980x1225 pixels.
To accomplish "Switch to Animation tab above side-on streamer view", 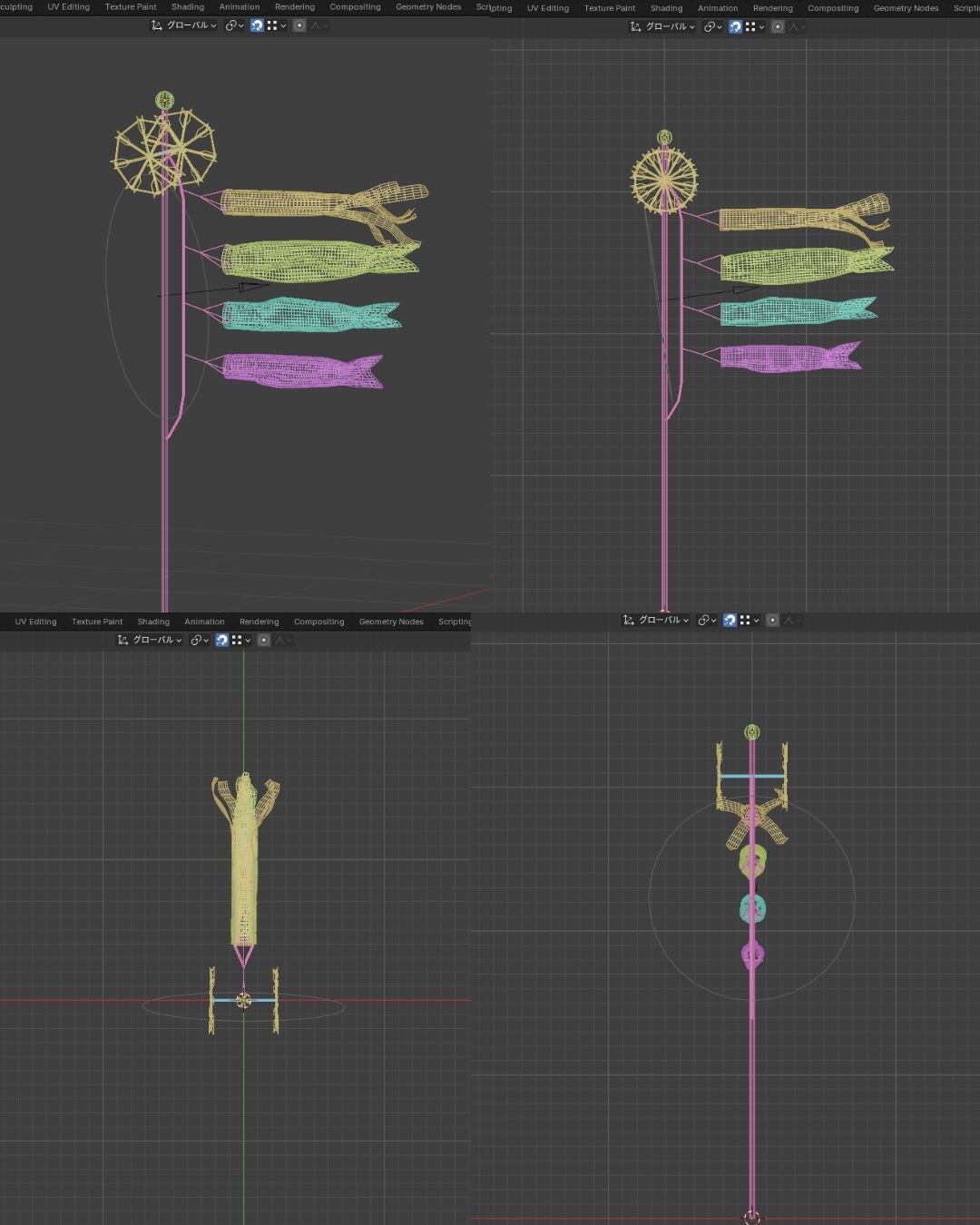I will click(718, 8).
